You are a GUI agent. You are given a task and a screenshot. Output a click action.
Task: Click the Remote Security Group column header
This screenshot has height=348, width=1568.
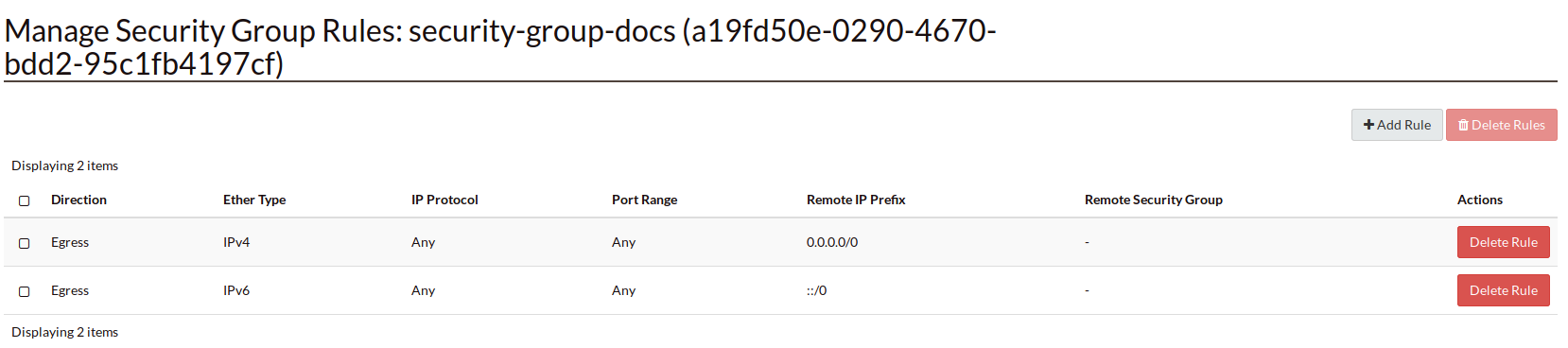tap(1153, 200)
